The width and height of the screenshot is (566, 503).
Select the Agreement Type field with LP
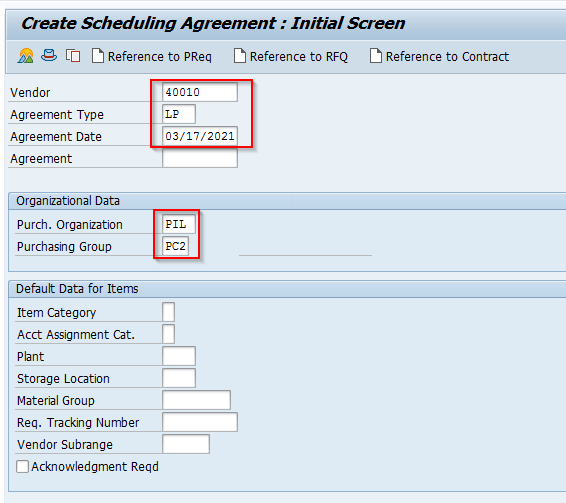[179, 114]
